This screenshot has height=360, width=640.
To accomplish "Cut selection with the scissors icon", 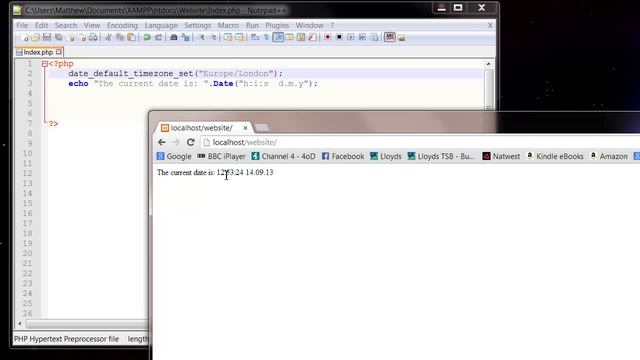I will point(108,38).
